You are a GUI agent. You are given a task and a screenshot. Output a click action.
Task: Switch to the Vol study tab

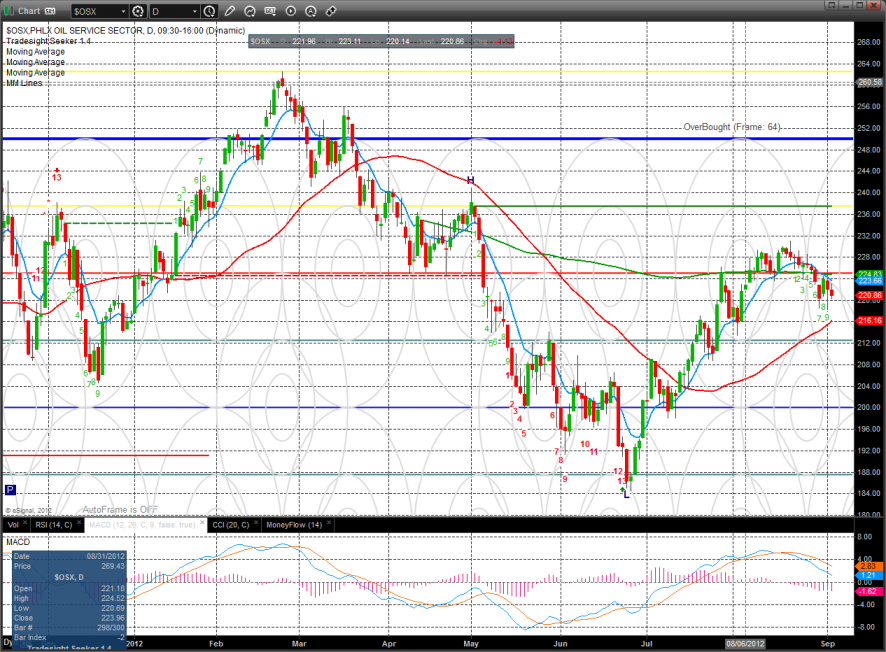[x=13, y=524]
